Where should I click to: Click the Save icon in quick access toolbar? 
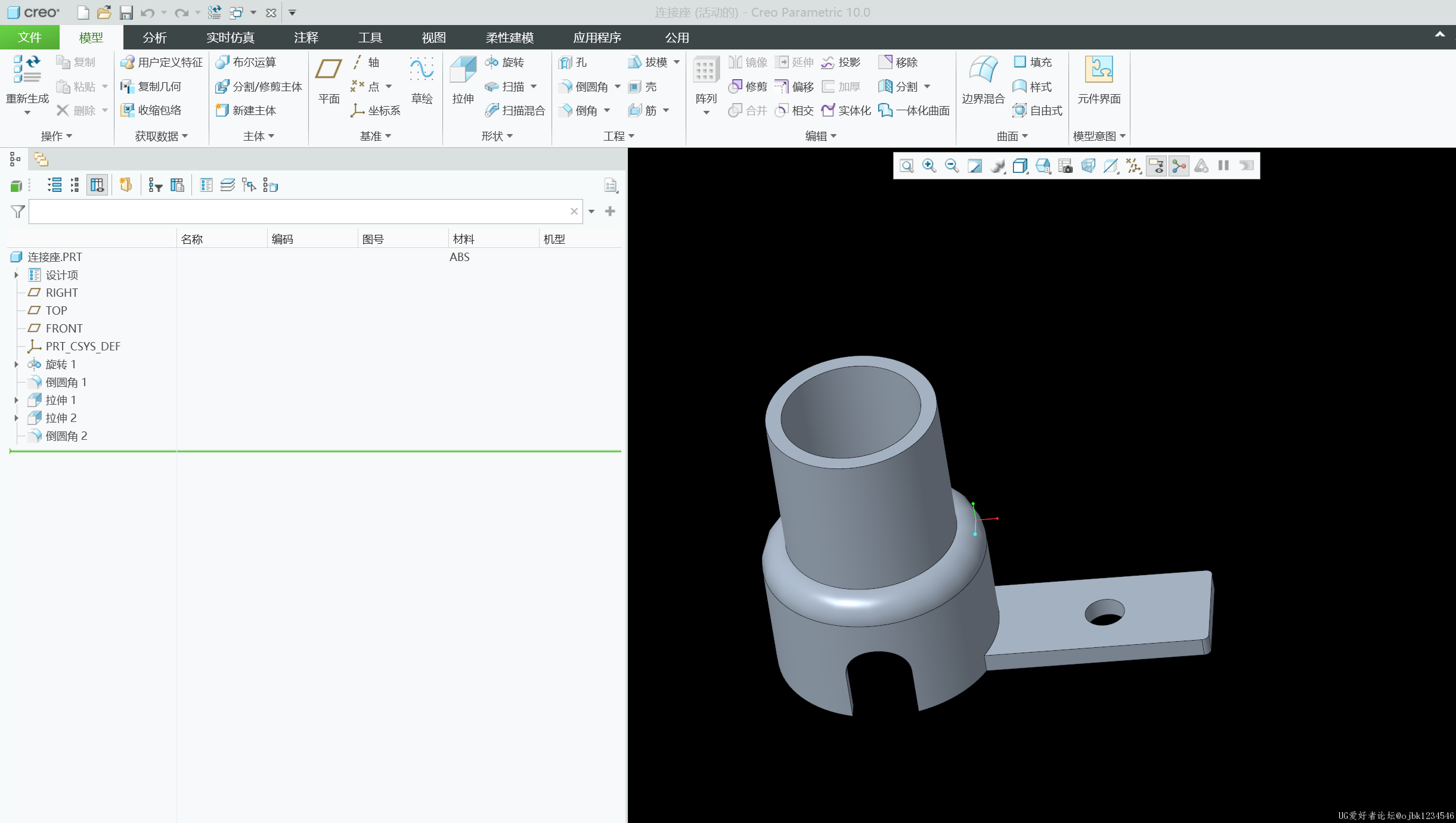pos(126,13)
